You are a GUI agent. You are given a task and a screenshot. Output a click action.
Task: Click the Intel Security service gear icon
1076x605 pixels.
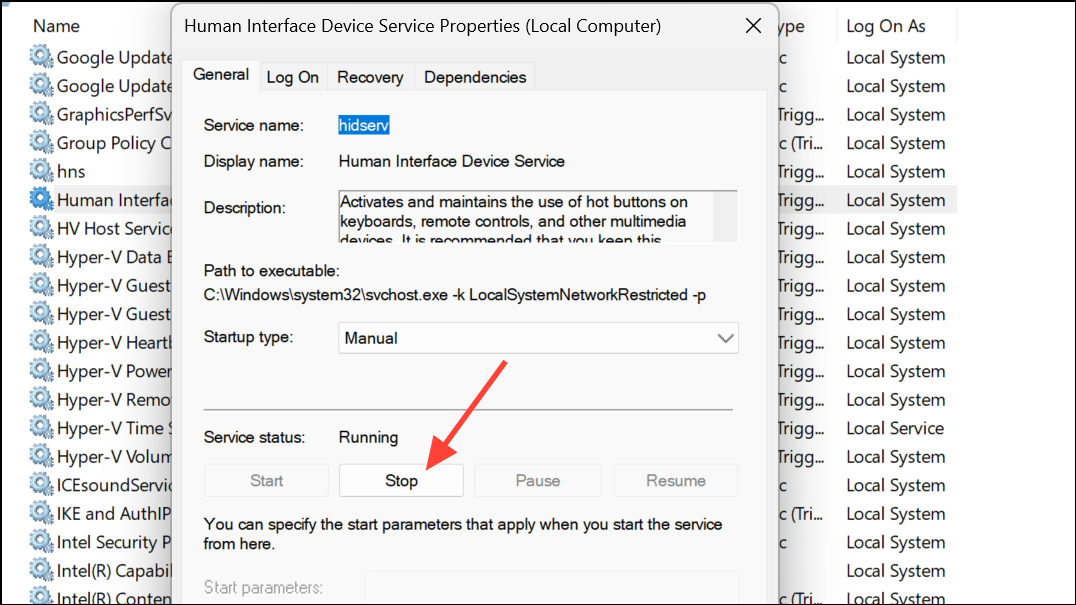pyautogui.click(x=41, y=542)
